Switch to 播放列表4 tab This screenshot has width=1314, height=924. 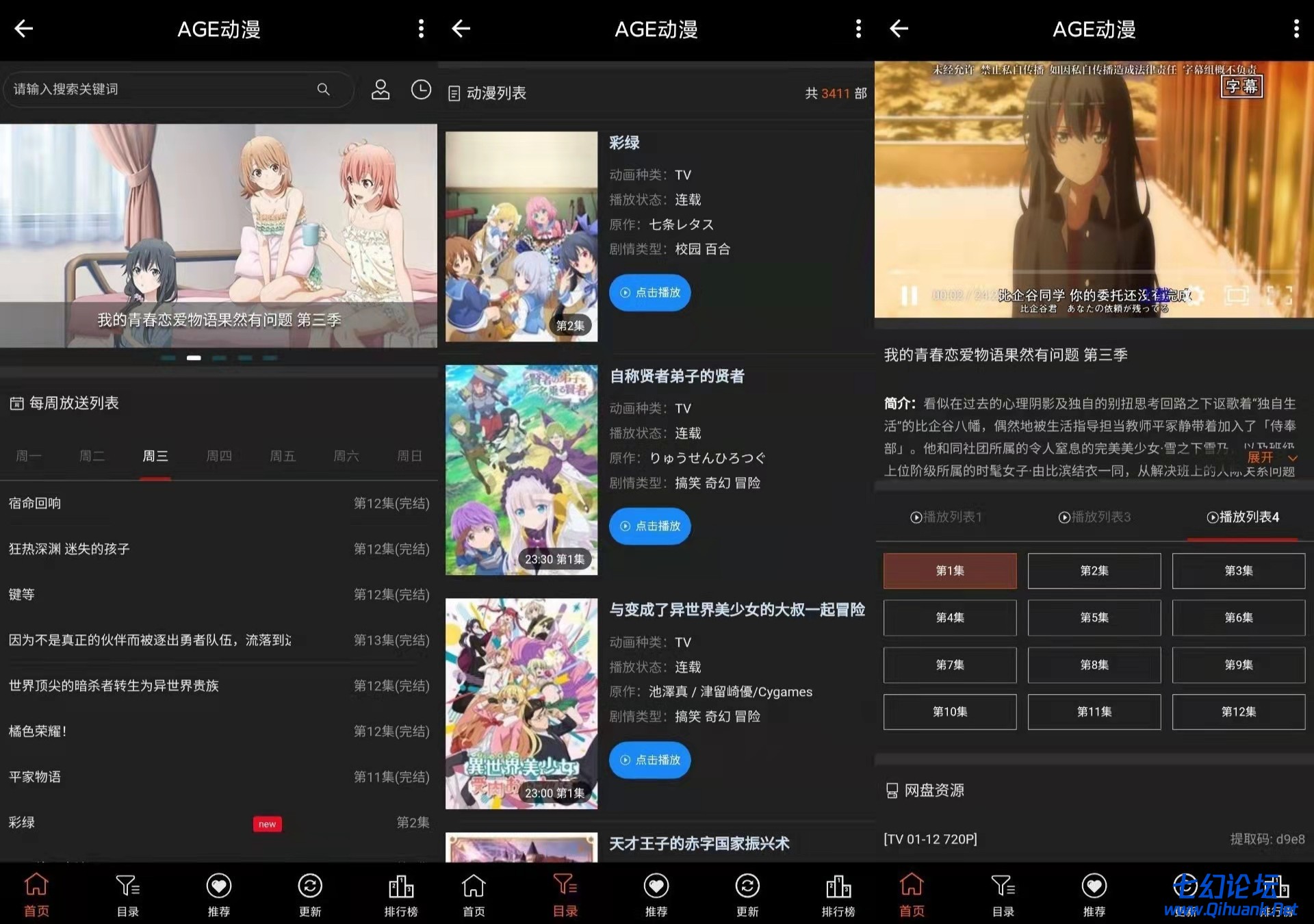click(1242, 517)
